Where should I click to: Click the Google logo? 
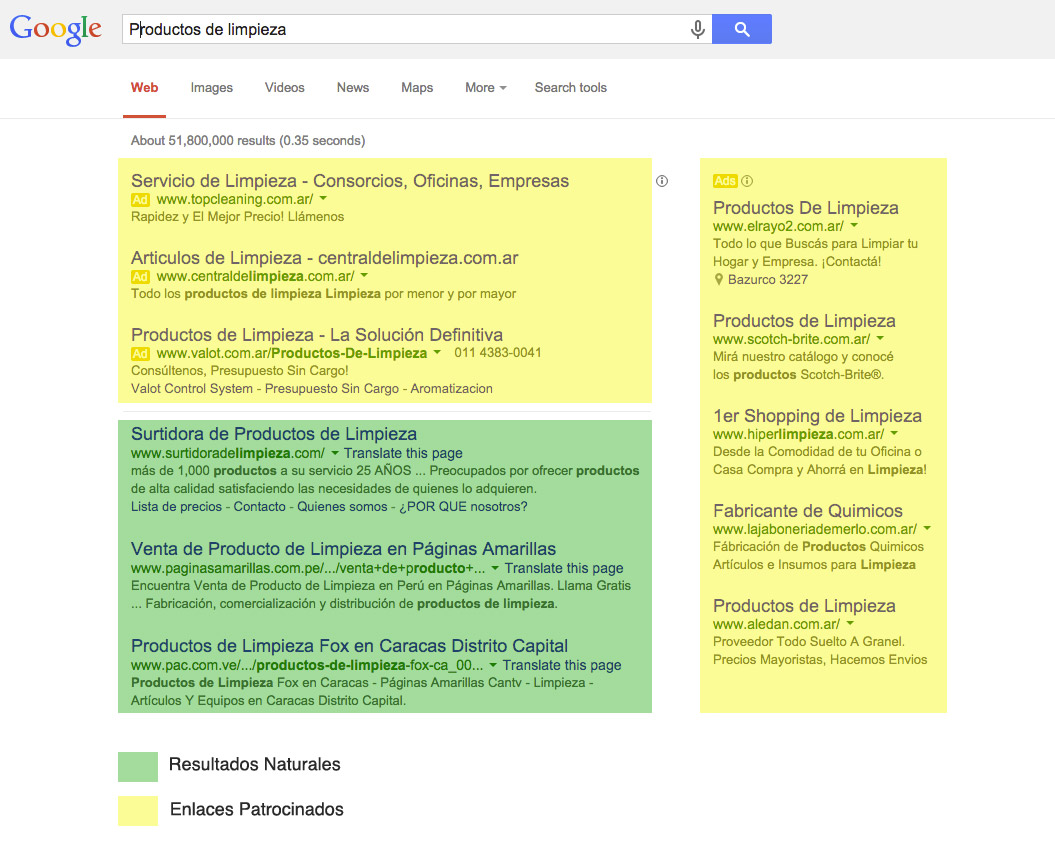pos(55,29)
